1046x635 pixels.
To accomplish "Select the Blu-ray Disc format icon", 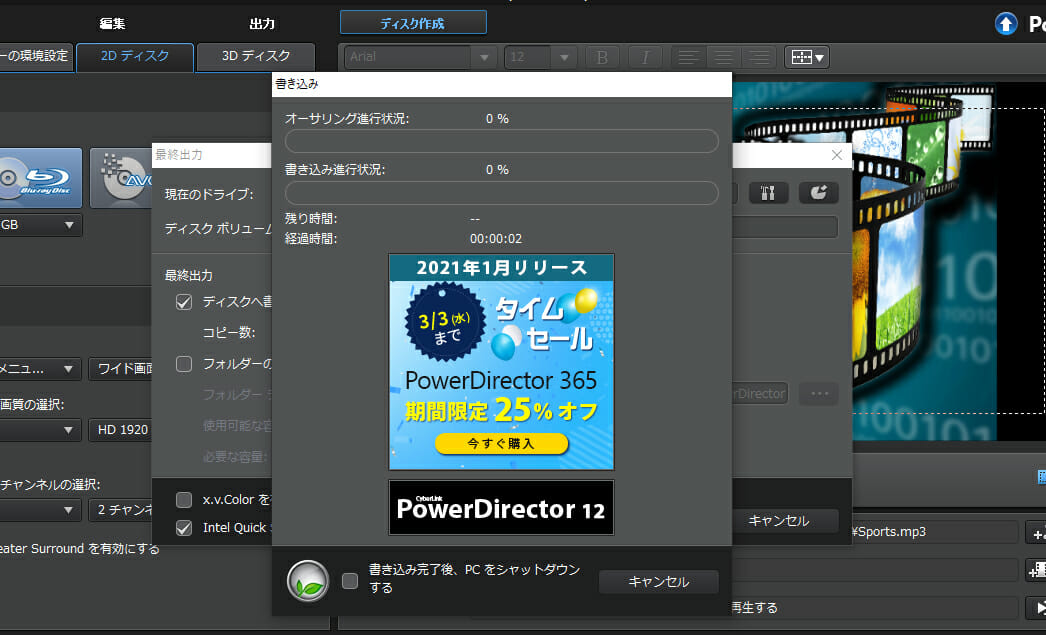I will point(41,177).
